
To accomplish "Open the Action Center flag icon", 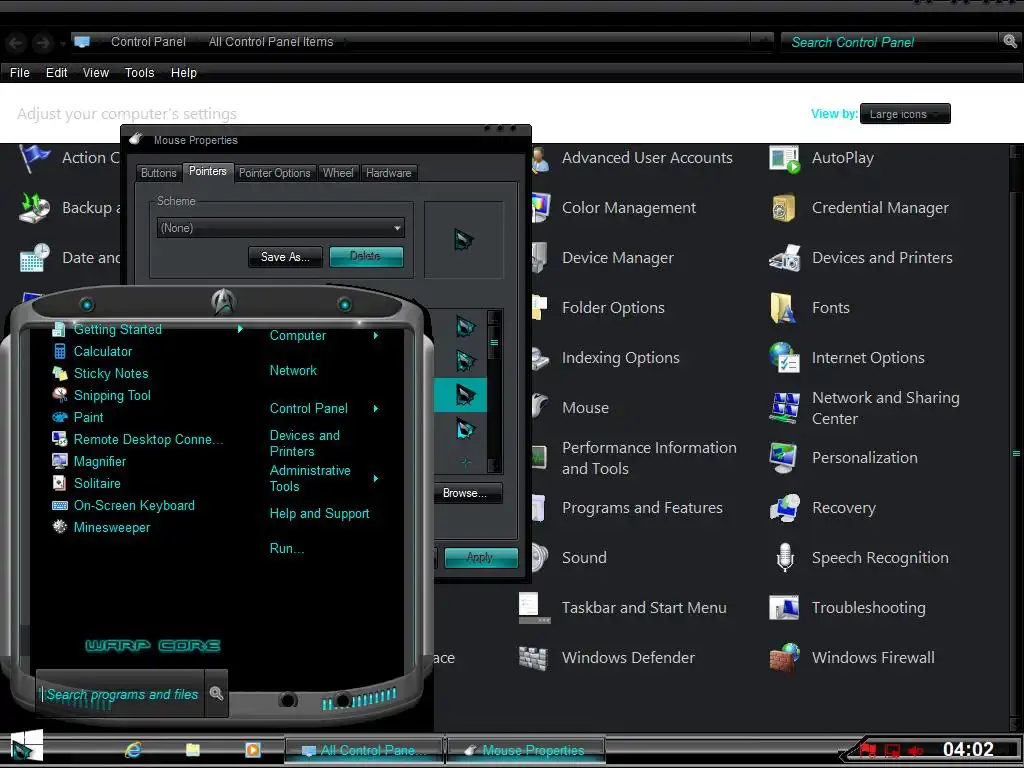I will click(x=35, y=158).
